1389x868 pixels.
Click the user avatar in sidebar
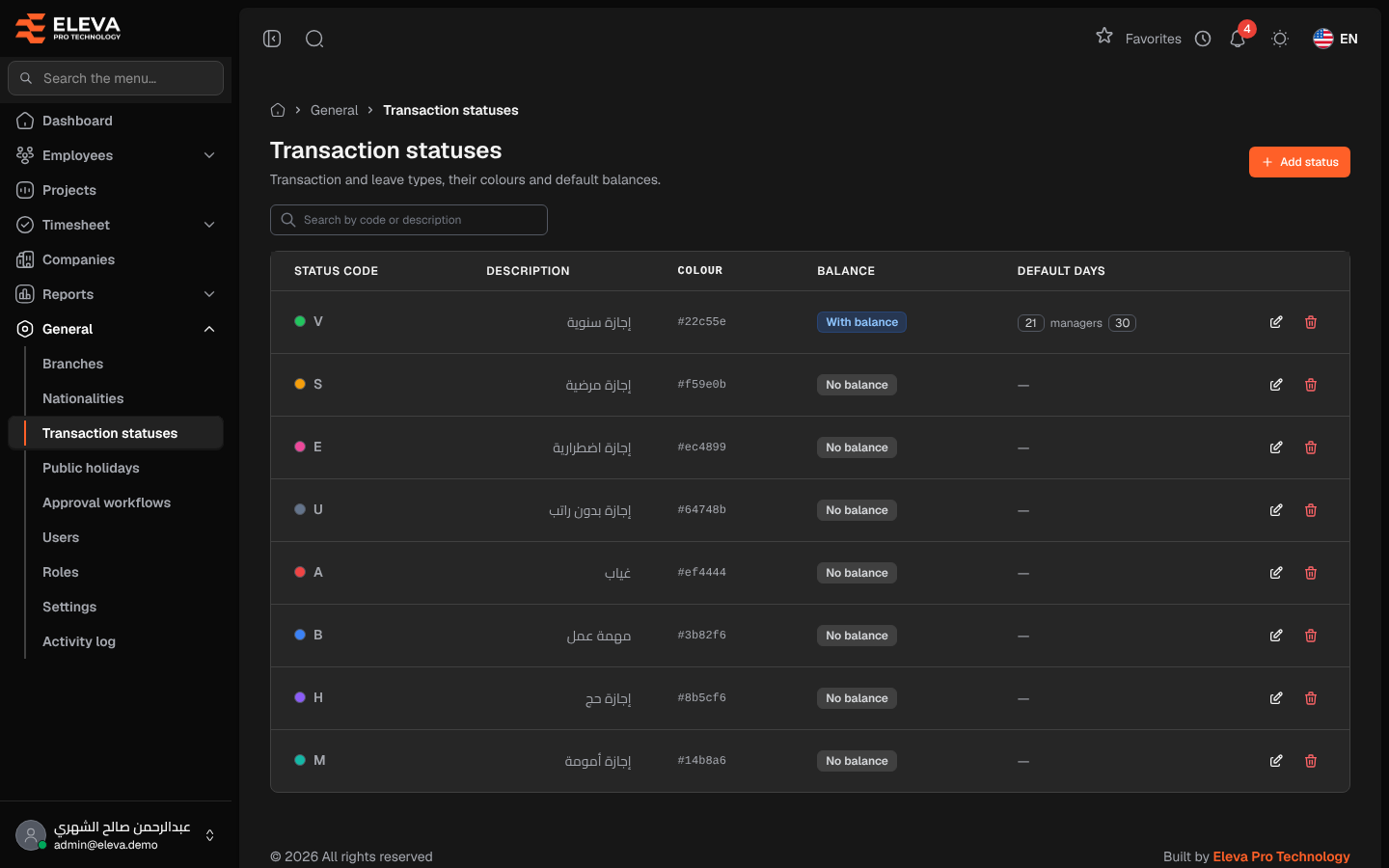[31, 835]
